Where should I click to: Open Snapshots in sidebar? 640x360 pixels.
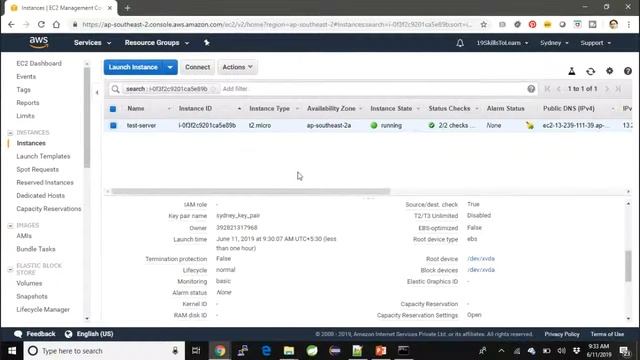pos(32,296)
